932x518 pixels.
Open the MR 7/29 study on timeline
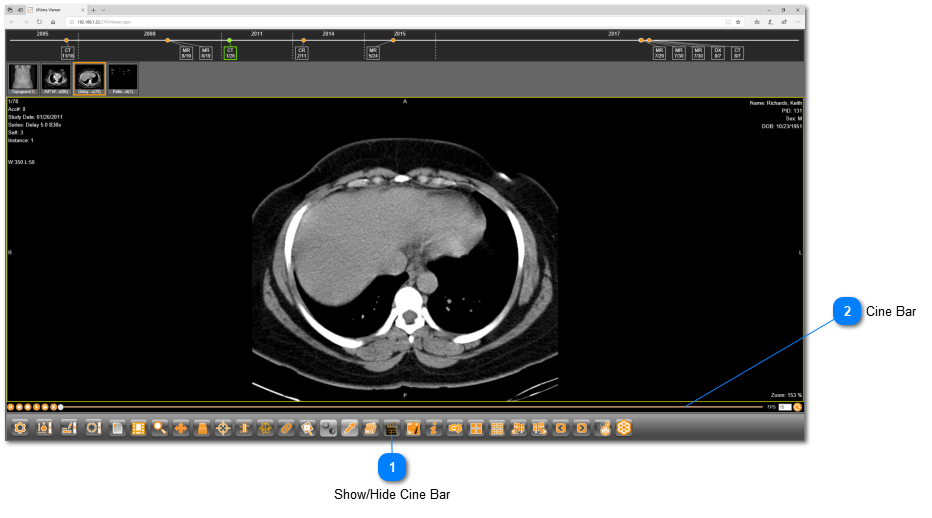pyautogui.click(x=659, y=53)
